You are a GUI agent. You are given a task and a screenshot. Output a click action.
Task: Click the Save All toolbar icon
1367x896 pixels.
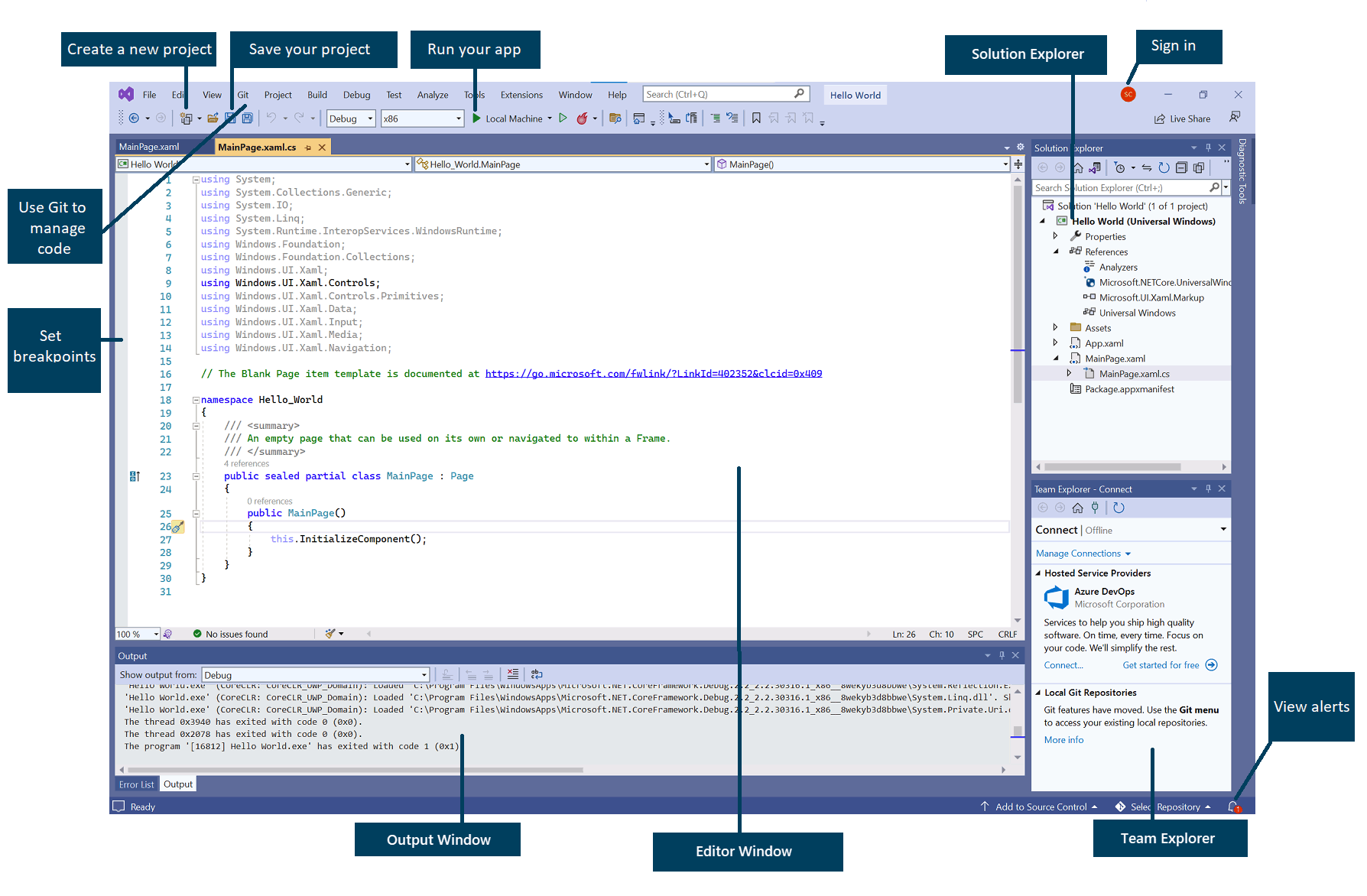click(x=247, y=118)
